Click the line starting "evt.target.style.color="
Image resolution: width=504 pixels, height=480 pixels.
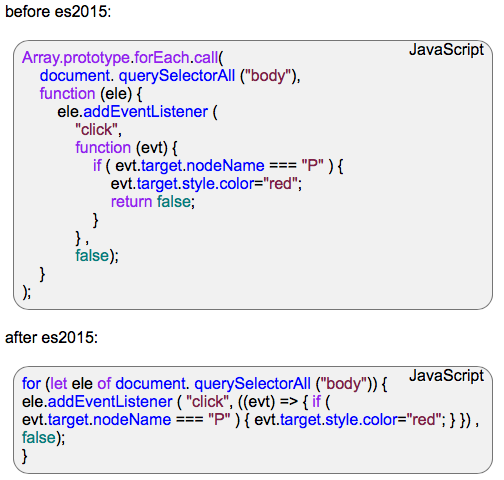pyautogui.click(x=206, y=184)
